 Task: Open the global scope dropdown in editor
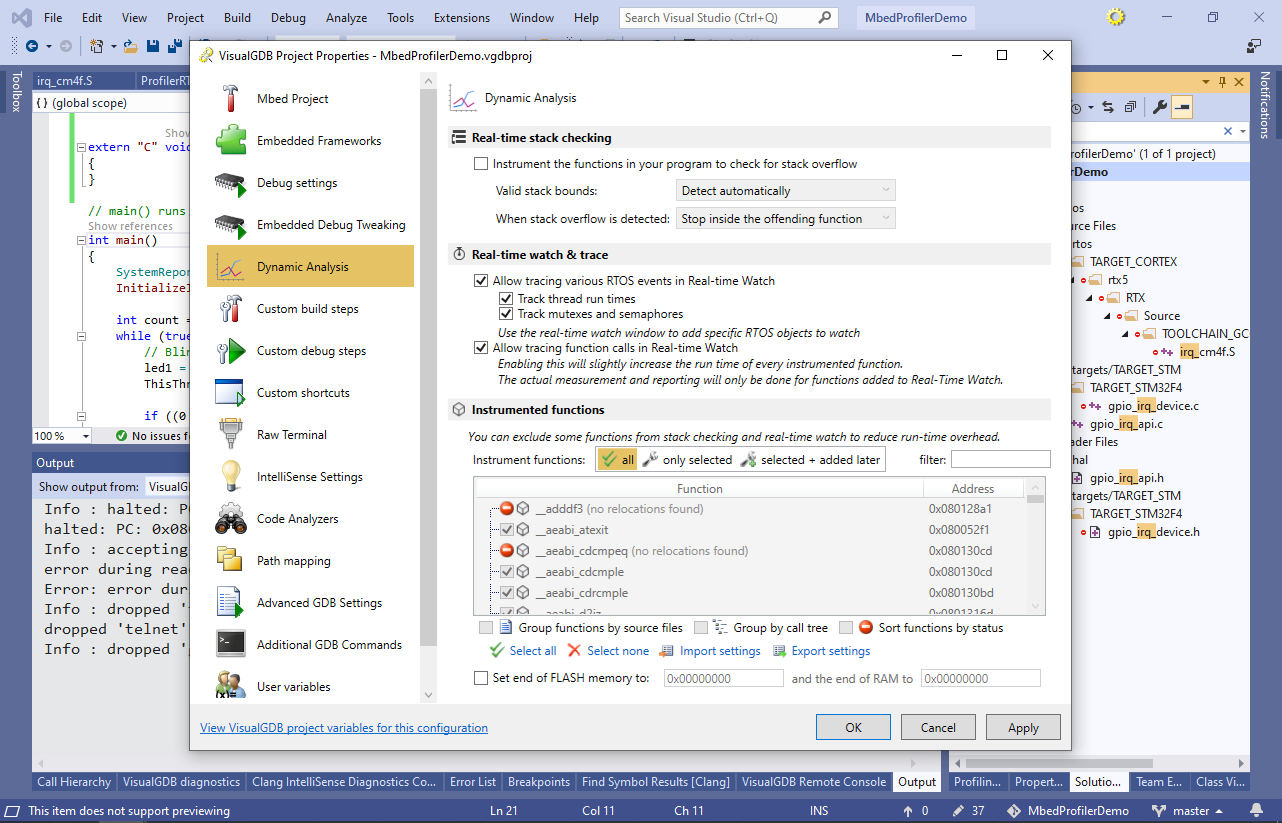110,103
